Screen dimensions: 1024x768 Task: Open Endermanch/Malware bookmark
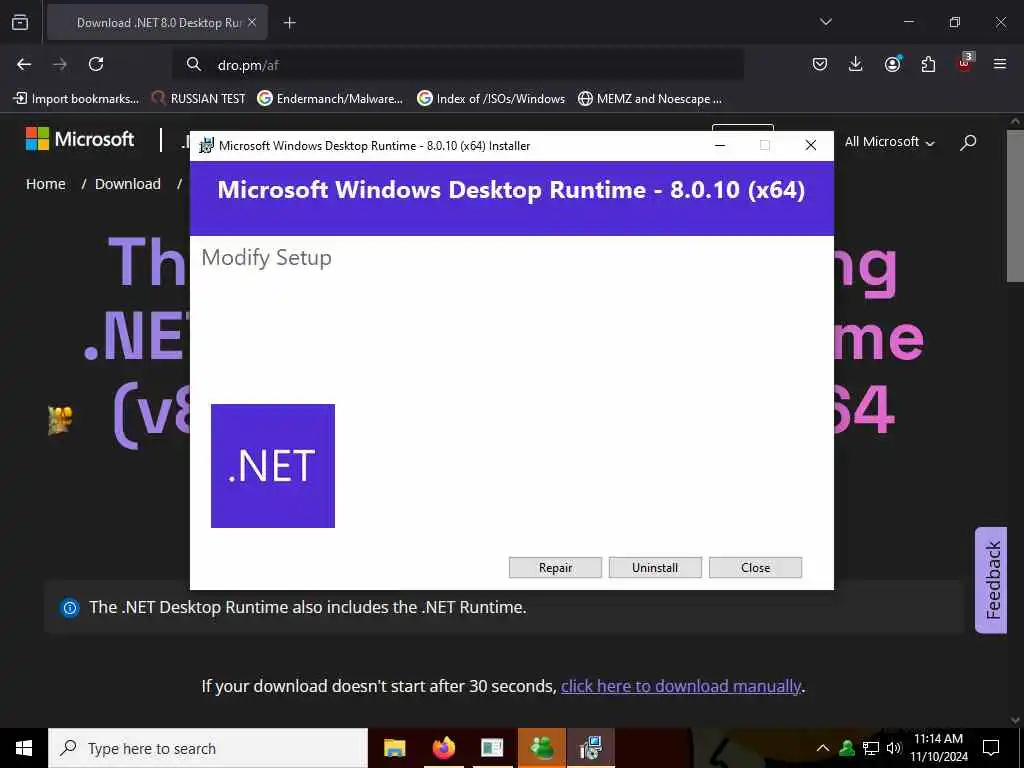(330, 99)
